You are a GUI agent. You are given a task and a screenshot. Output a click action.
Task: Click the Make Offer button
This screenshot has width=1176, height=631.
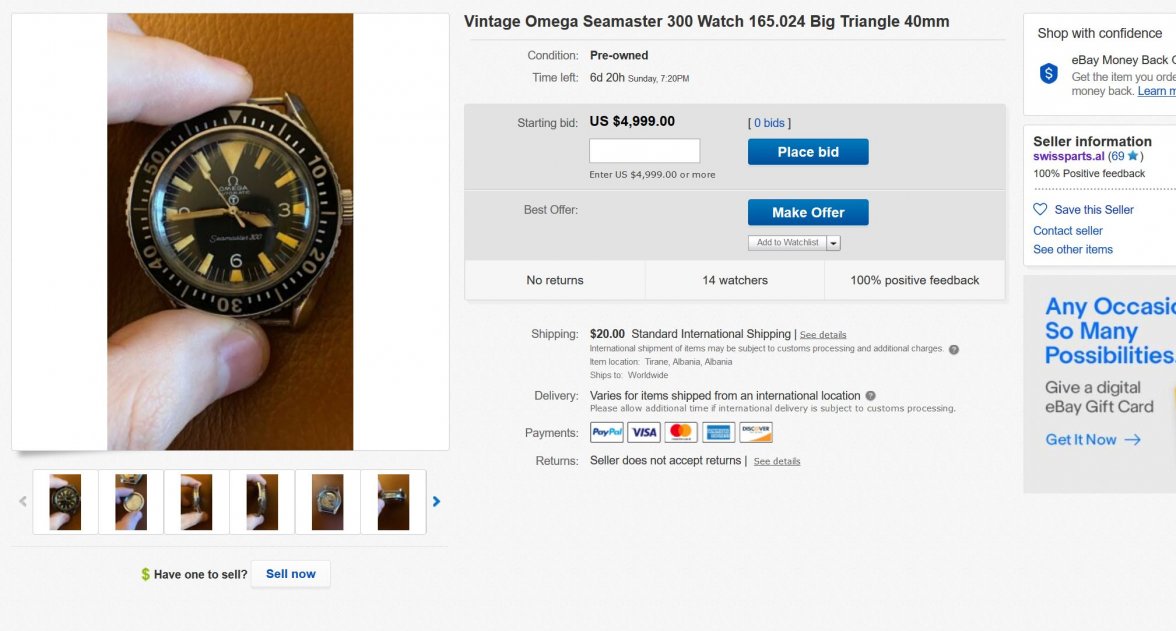coord(808,213)
